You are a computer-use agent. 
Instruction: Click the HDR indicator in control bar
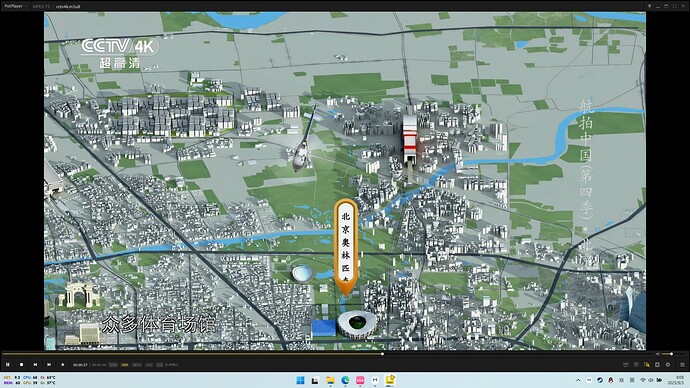pyautogui.click(x=125, y=365)
